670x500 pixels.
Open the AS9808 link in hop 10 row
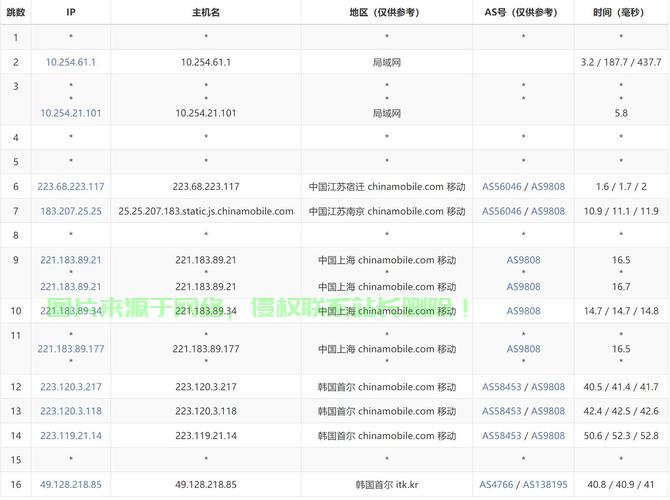(523, 311)
